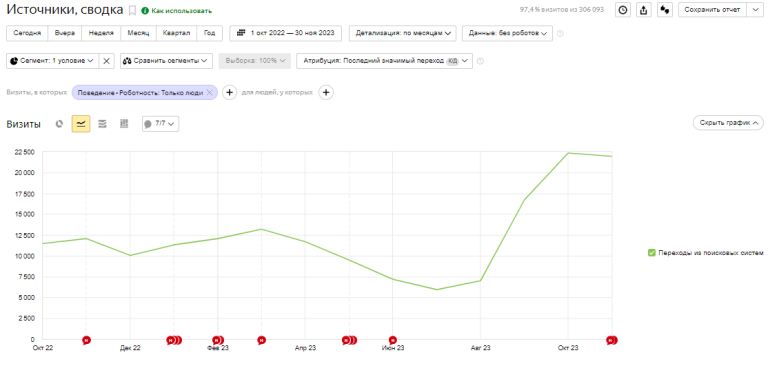768x375 pixels.
Task: Click the red note marker near Мар 23
Action: 262,340
